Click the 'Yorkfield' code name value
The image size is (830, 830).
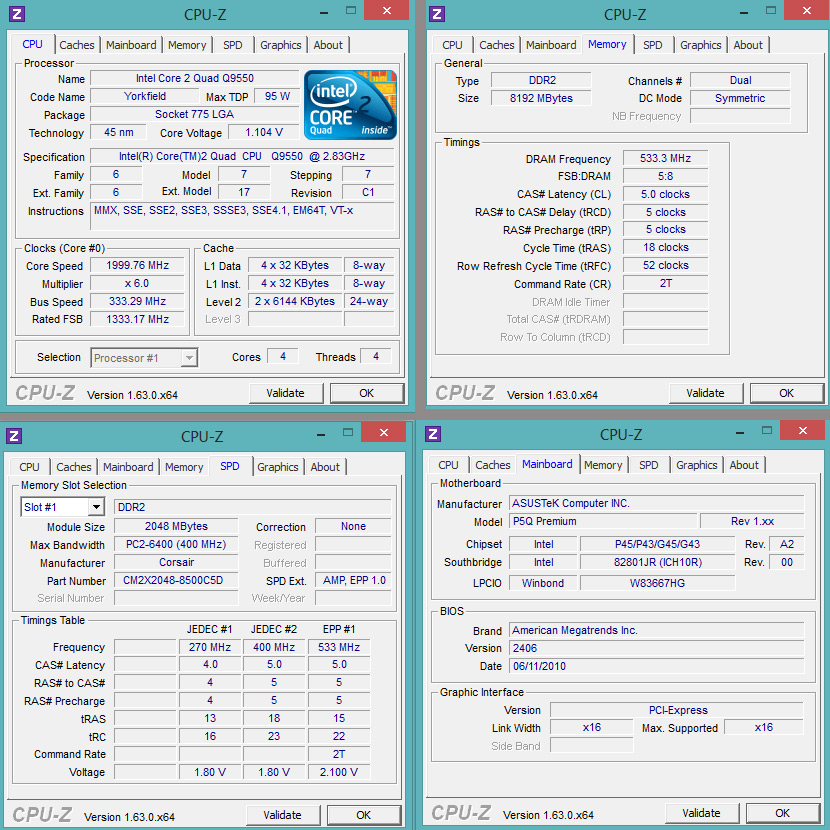tap(145, 96)
